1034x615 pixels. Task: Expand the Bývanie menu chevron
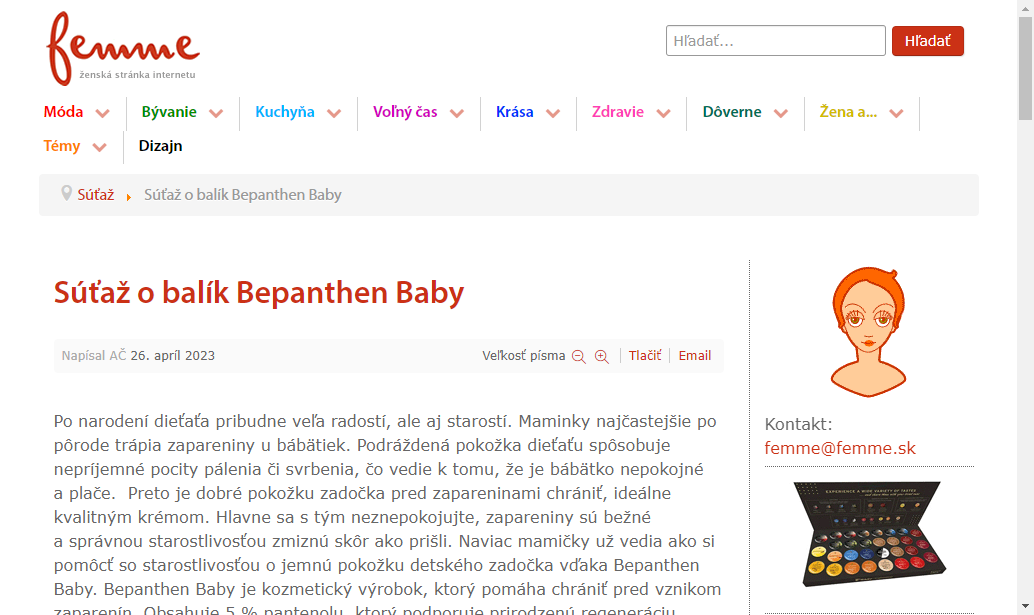point(216,113)
